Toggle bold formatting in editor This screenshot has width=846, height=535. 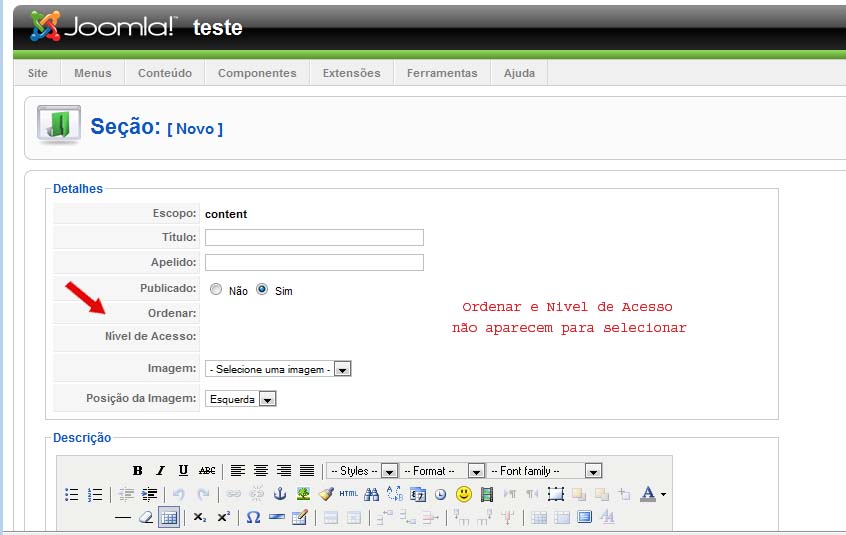(138, 471)
